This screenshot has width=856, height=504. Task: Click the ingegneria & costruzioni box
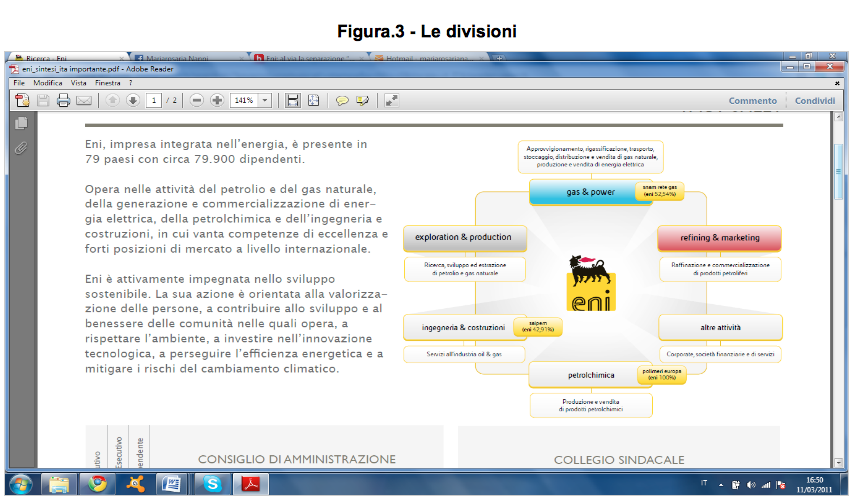463,328
